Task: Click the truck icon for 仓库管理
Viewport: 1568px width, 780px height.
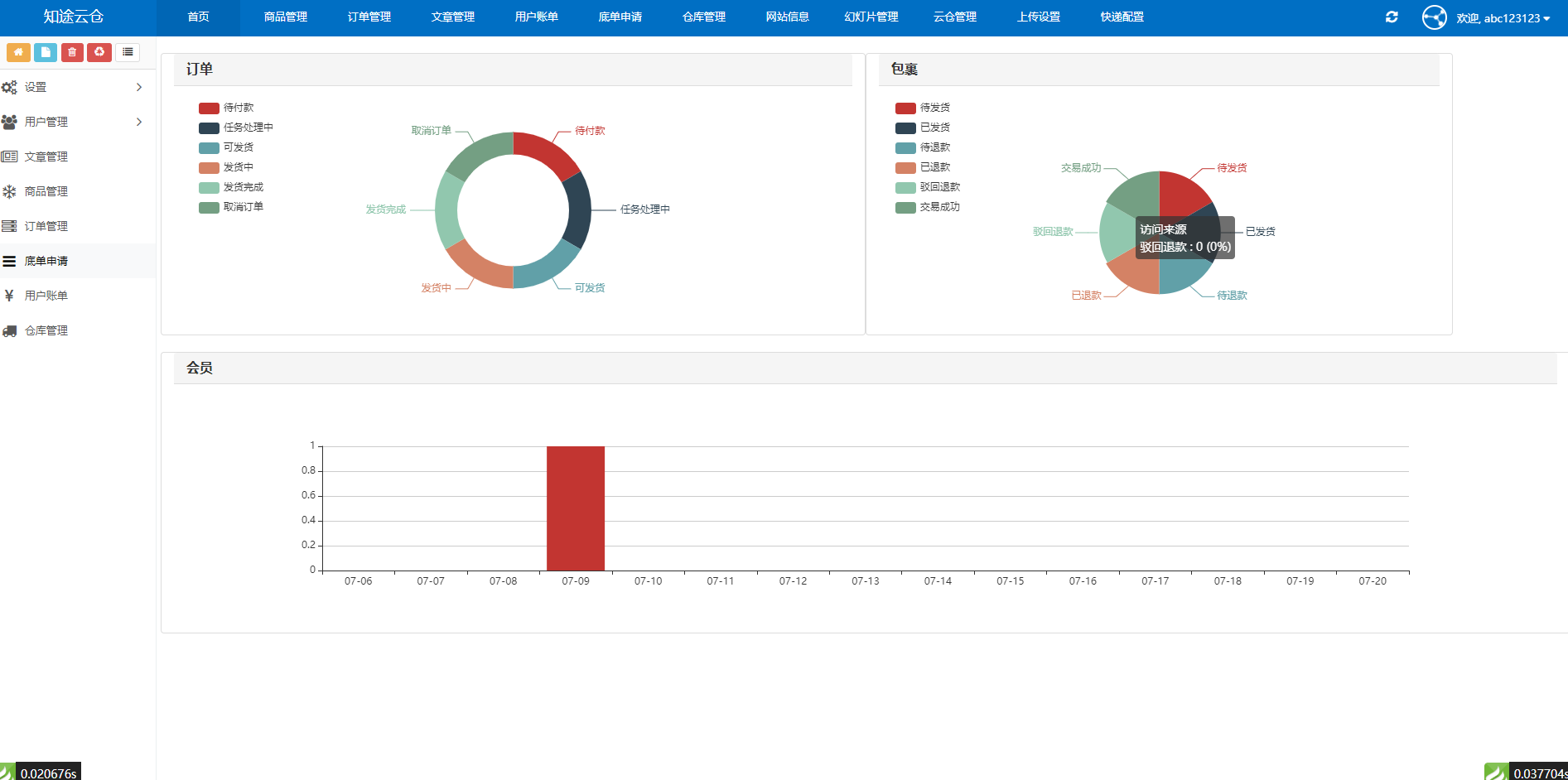Action: [x=10, y=330]
